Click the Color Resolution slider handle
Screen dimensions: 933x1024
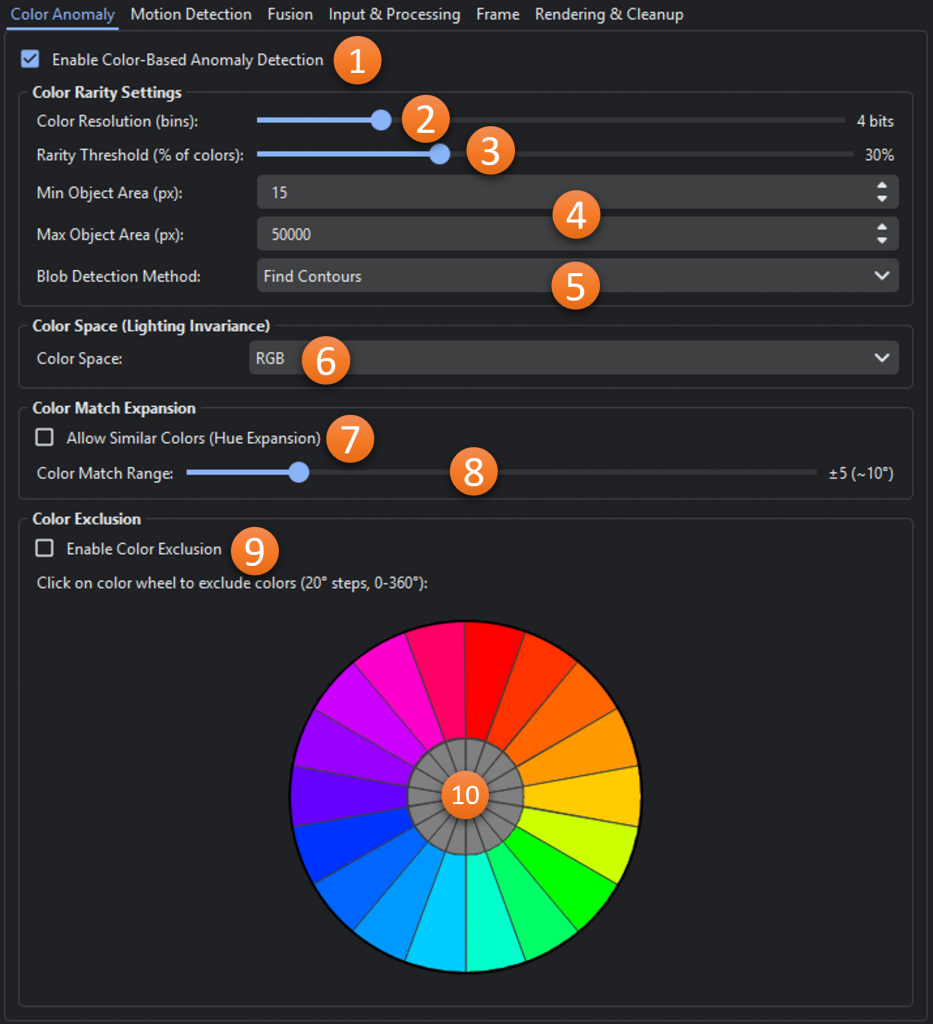(380, 121)
